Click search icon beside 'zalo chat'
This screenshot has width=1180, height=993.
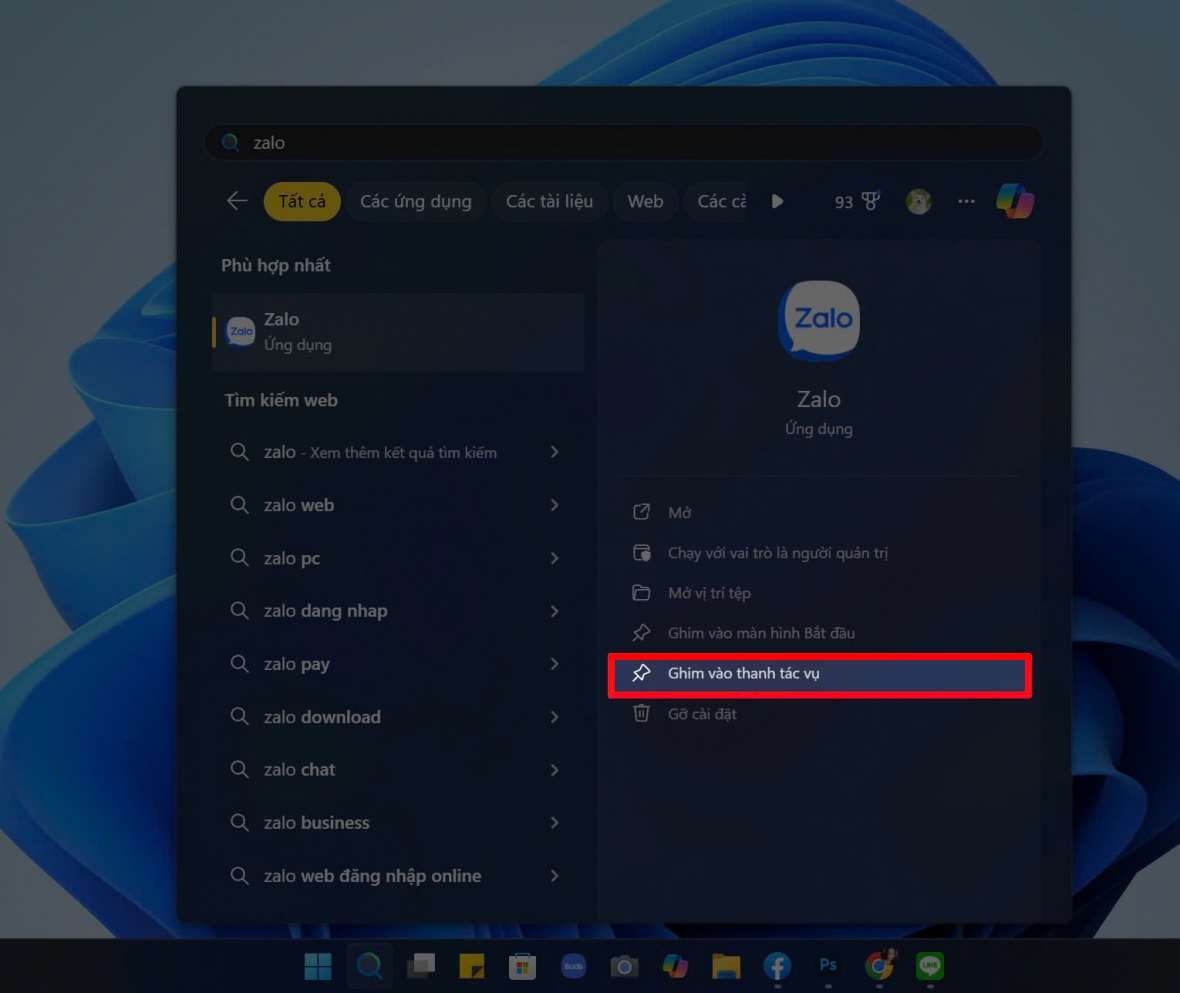[x=239, y=769]
